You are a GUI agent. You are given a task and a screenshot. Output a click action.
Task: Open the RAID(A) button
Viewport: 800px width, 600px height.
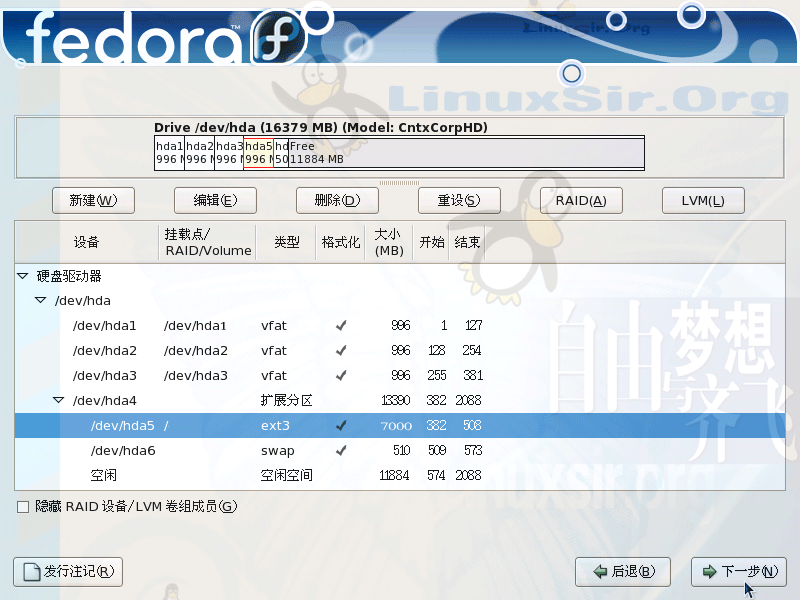click(x=581, y=201)
